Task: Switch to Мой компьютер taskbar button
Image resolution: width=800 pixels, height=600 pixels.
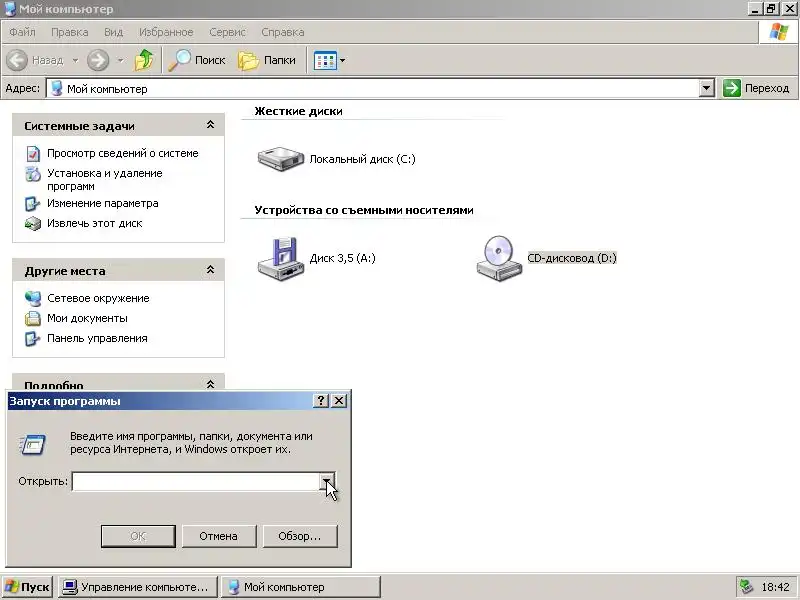Action: click(301, 587)
